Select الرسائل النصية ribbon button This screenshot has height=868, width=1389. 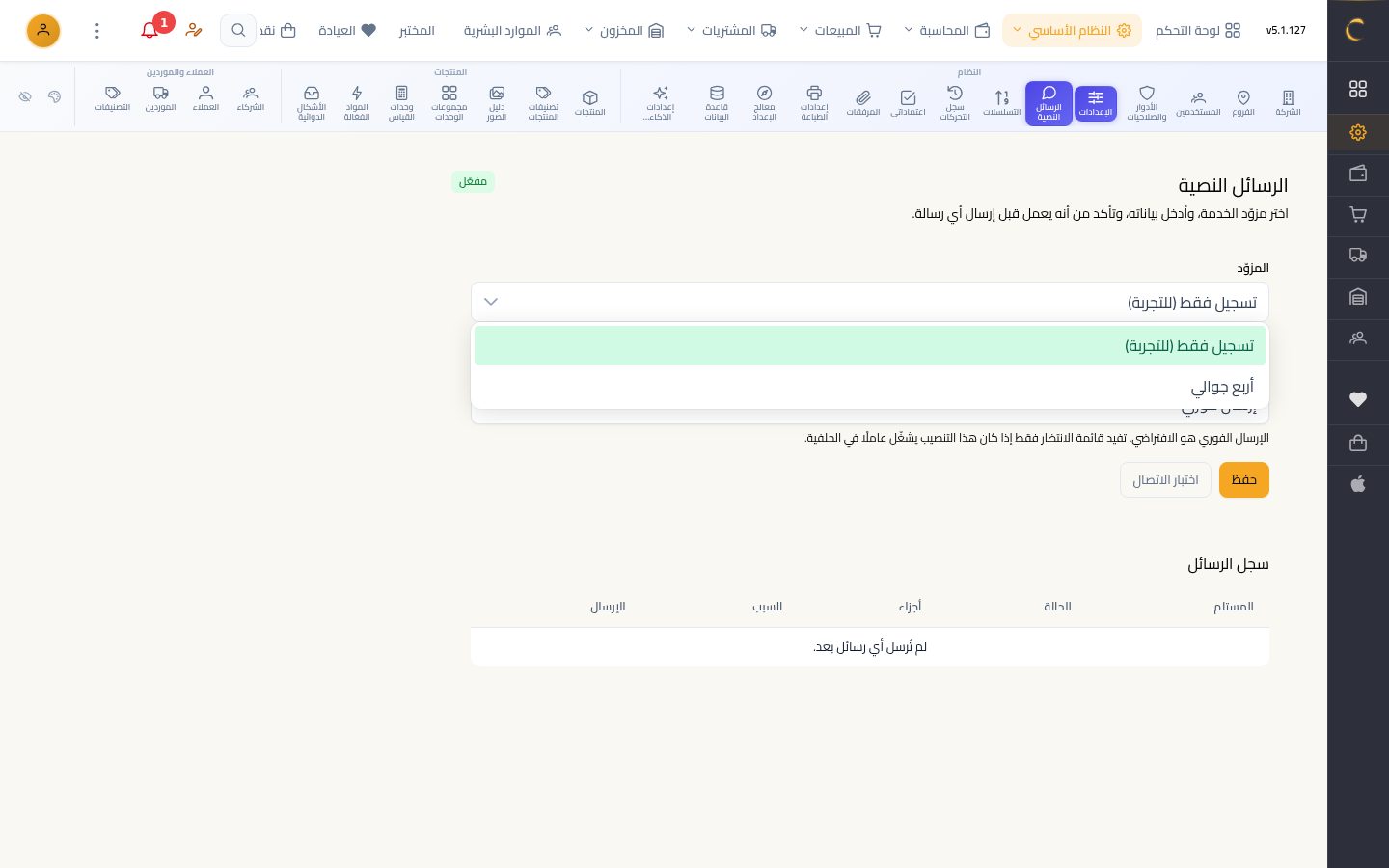click(x=1049, y=103)
